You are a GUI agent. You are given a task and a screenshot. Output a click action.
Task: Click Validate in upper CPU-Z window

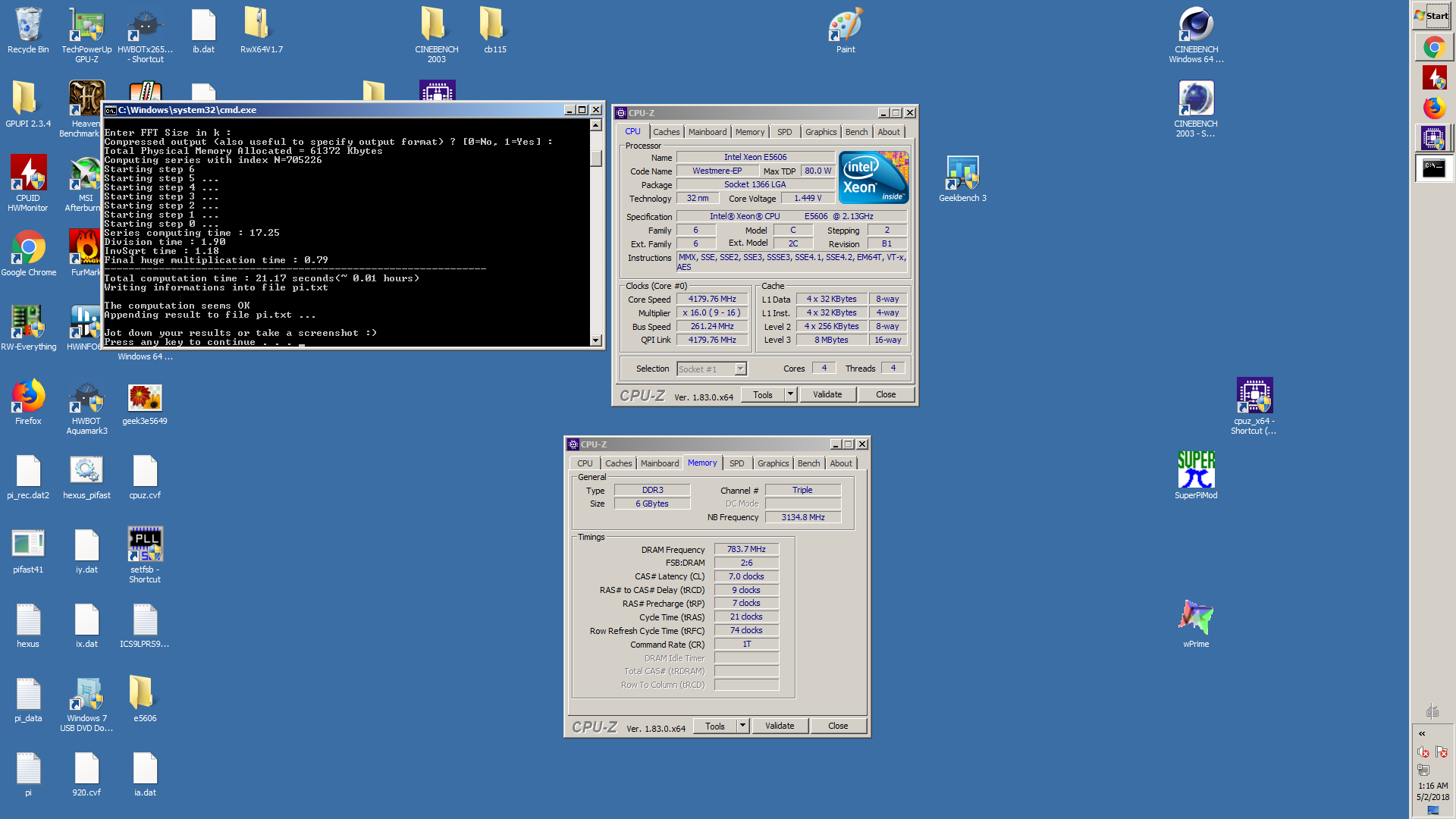[827, 394]
